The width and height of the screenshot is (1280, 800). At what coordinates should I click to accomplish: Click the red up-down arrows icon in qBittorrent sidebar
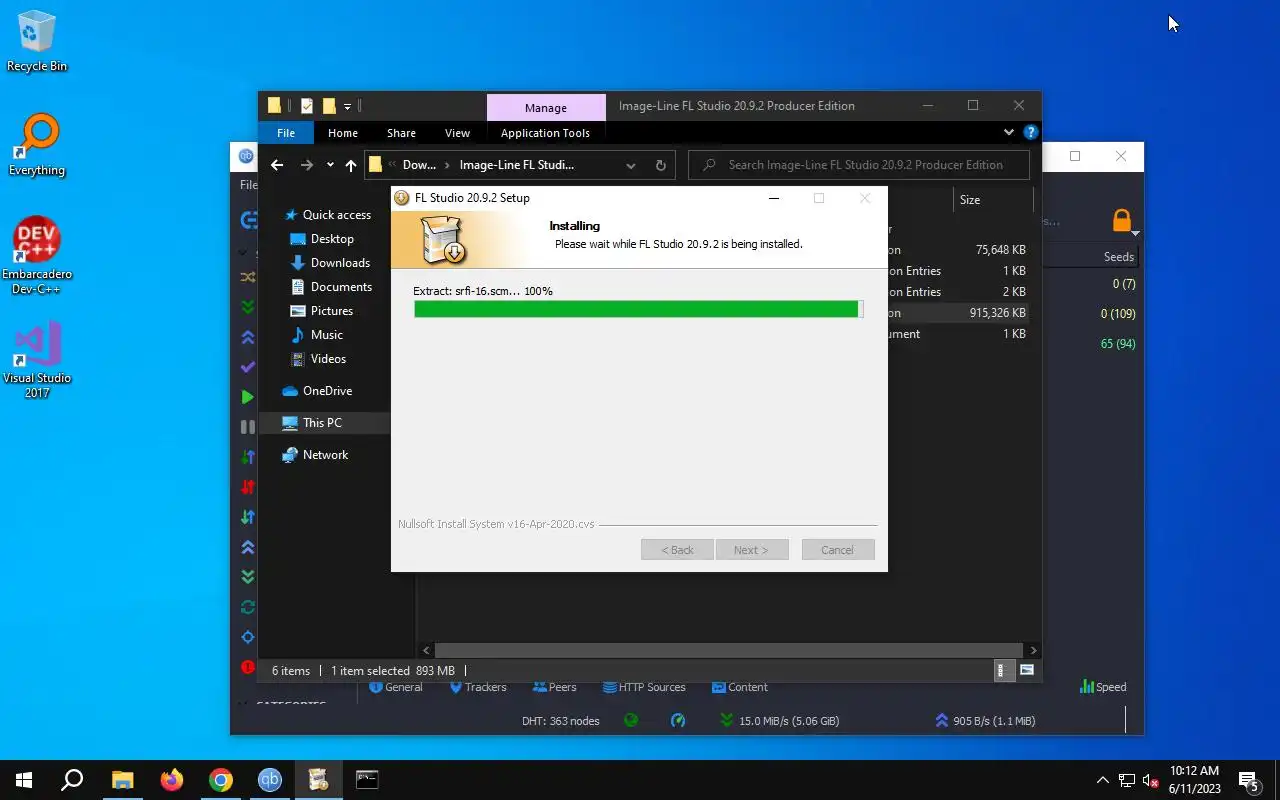(x=247, y=487)
